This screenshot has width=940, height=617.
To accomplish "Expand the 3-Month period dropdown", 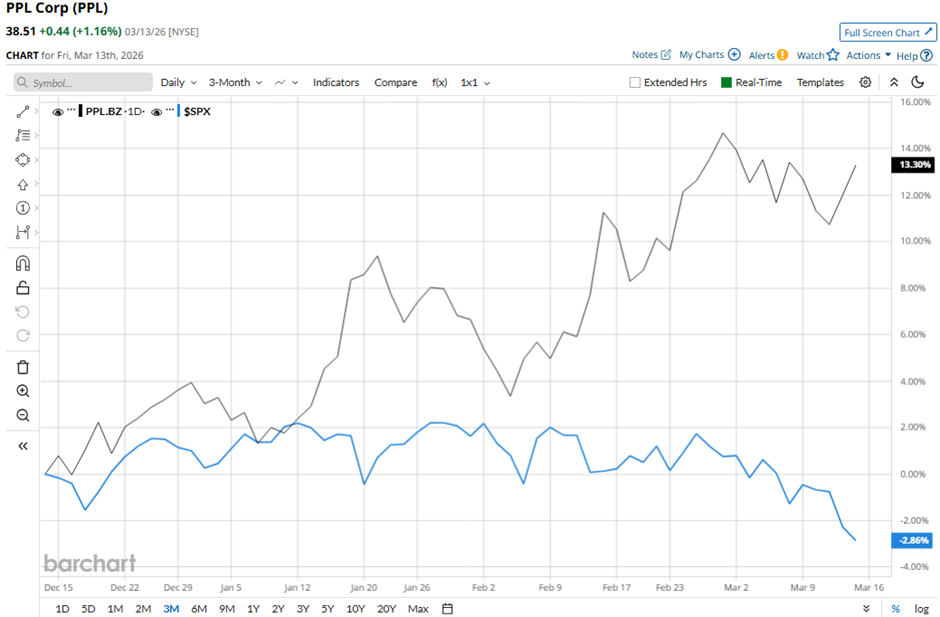I will [235, 83].
